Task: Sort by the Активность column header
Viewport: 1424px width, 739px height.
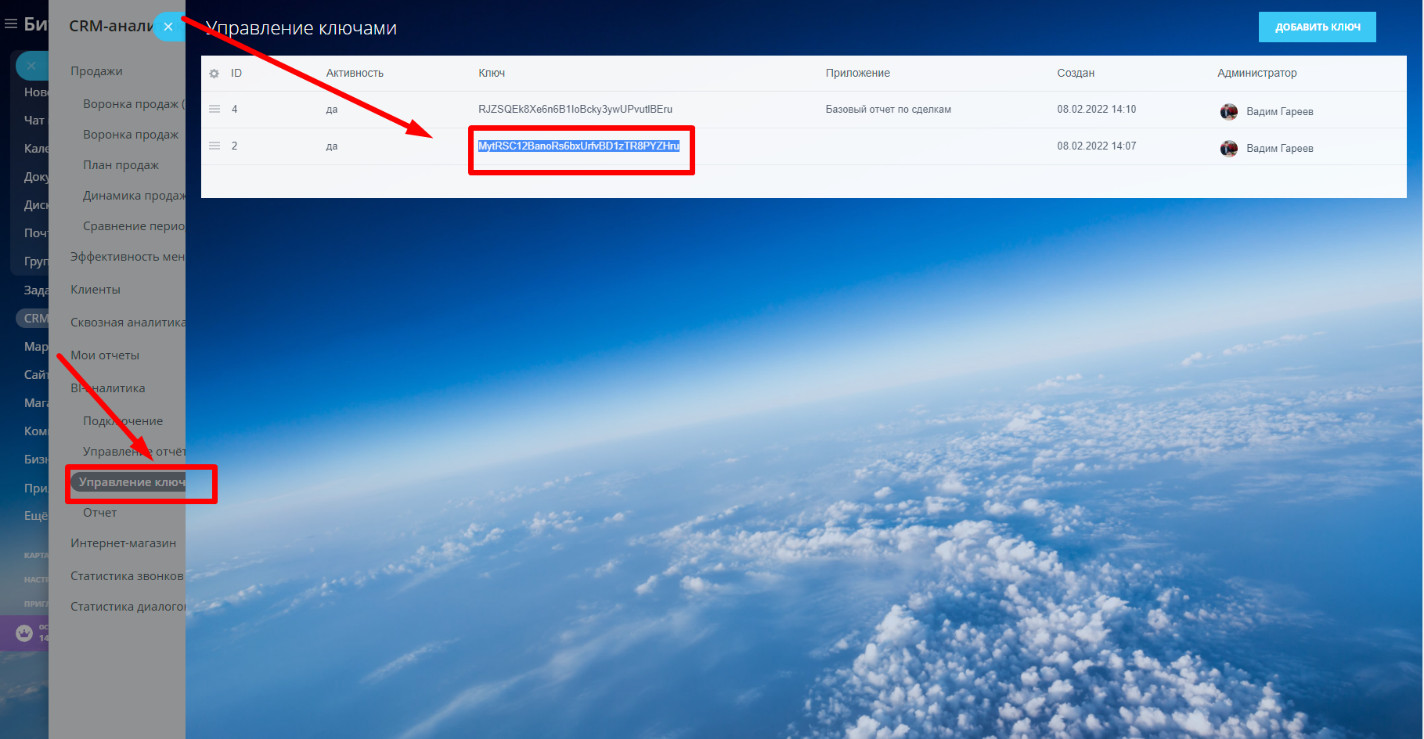Action: point(355,74)
